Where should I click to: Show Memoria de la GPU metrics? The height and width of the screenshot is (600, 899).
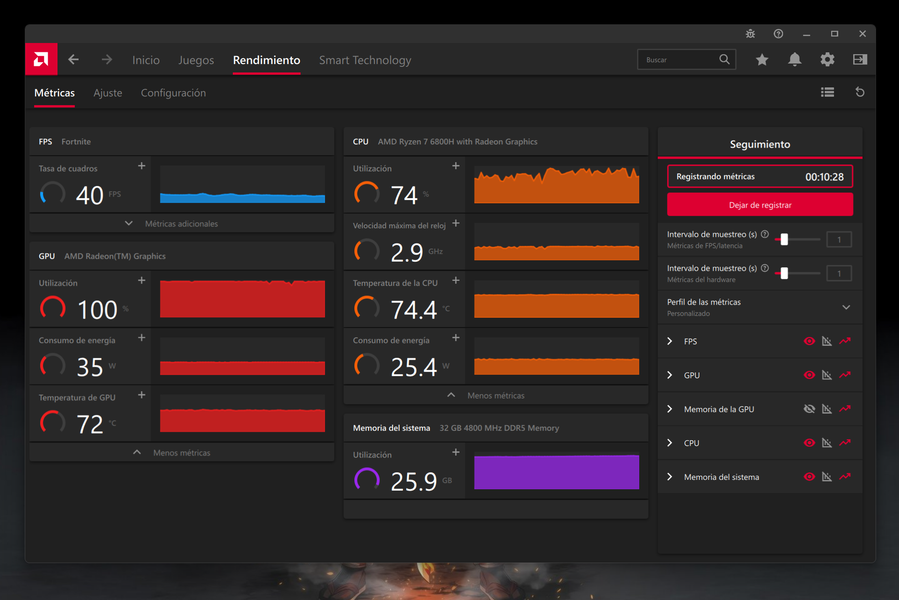pyautogui.click(x=809, y=409)
